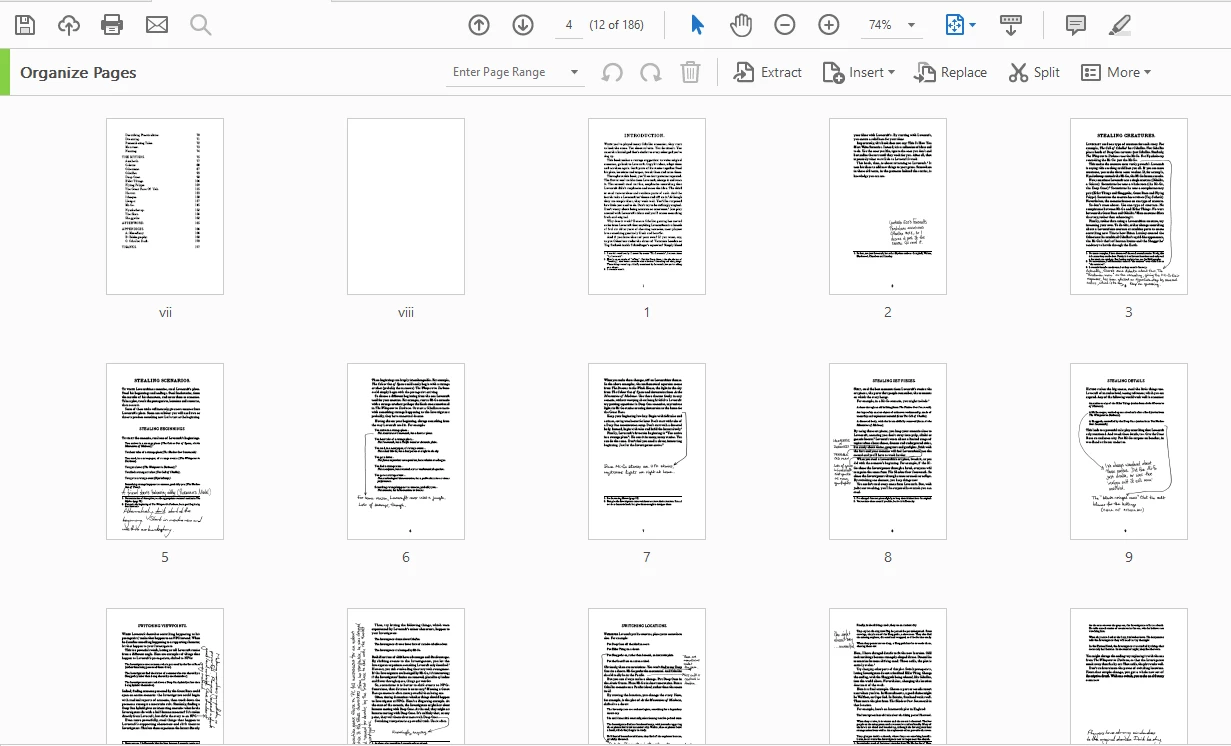Select page 2 thumbnail

888,206
